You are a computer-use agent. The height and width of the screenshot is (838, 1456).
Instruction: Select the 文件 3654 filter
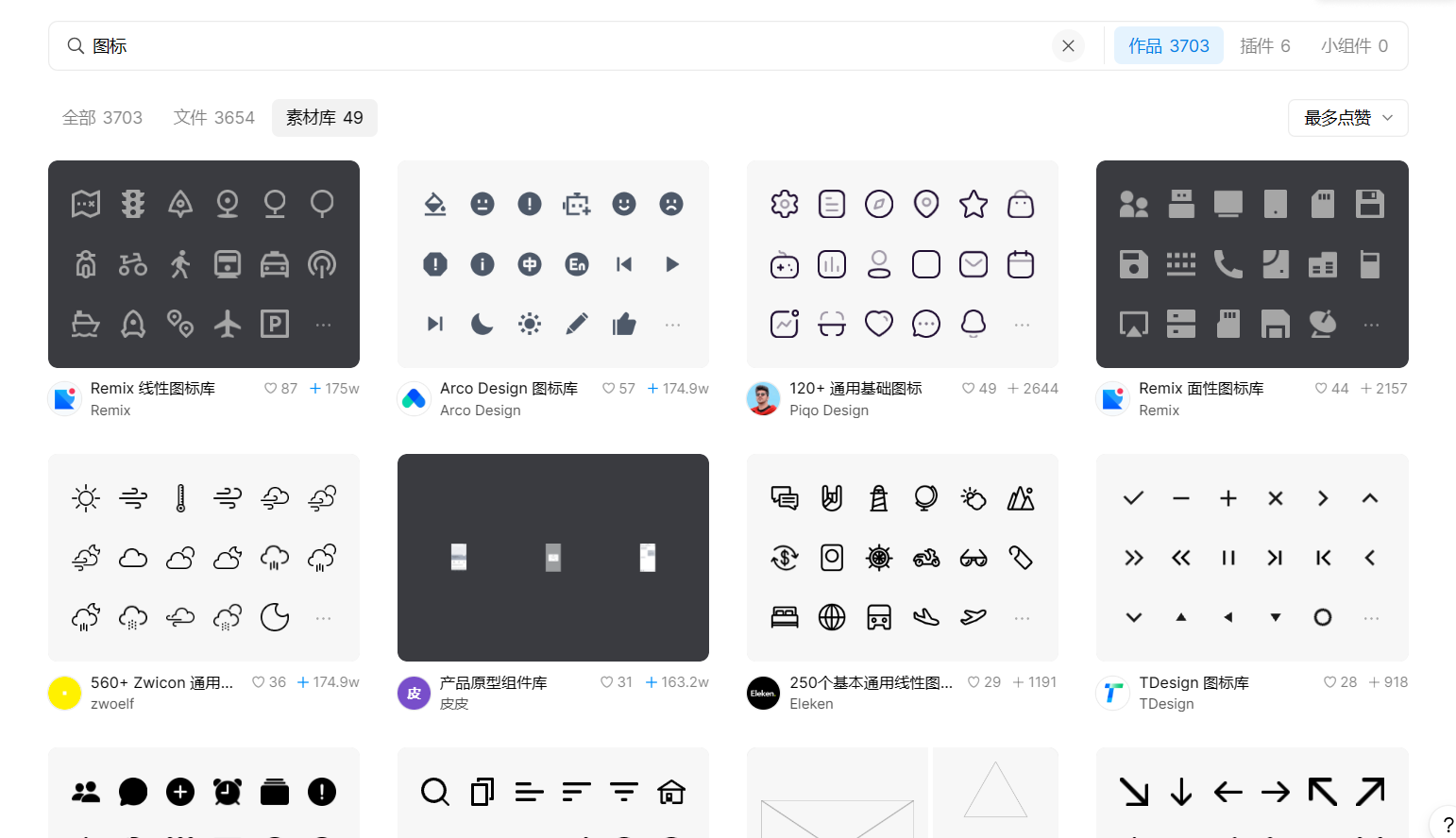pos(214,118)
